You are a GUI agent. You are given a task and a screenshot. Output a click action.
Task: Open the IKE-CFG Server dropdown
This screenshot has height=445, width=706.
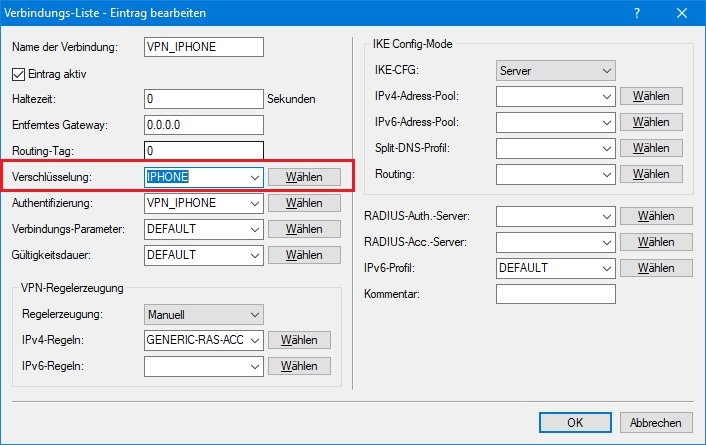[x=606, y=70]
